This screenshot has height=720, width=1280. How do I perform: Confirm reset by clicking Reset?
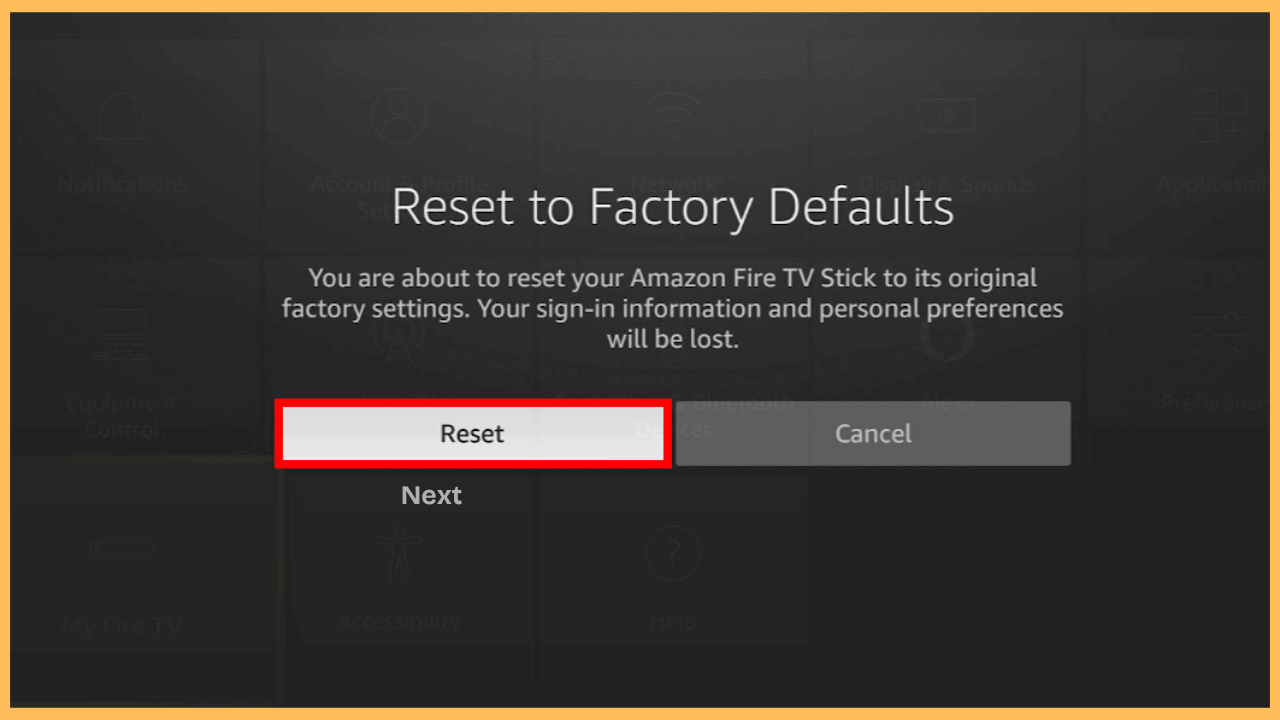(472, 433)
